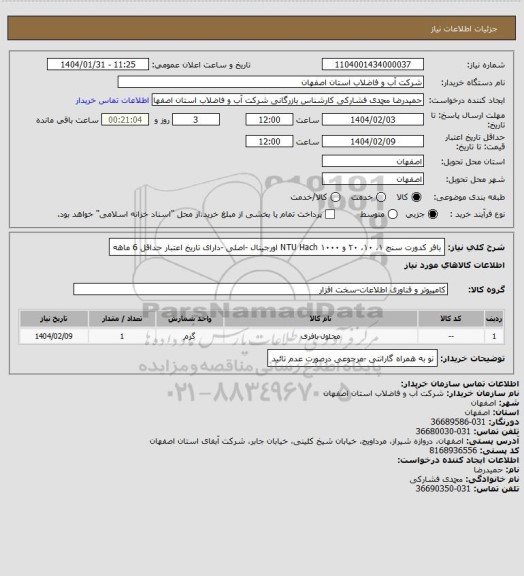
Task: Select the کالا/خدمت radio button
Action: point(335,197)
